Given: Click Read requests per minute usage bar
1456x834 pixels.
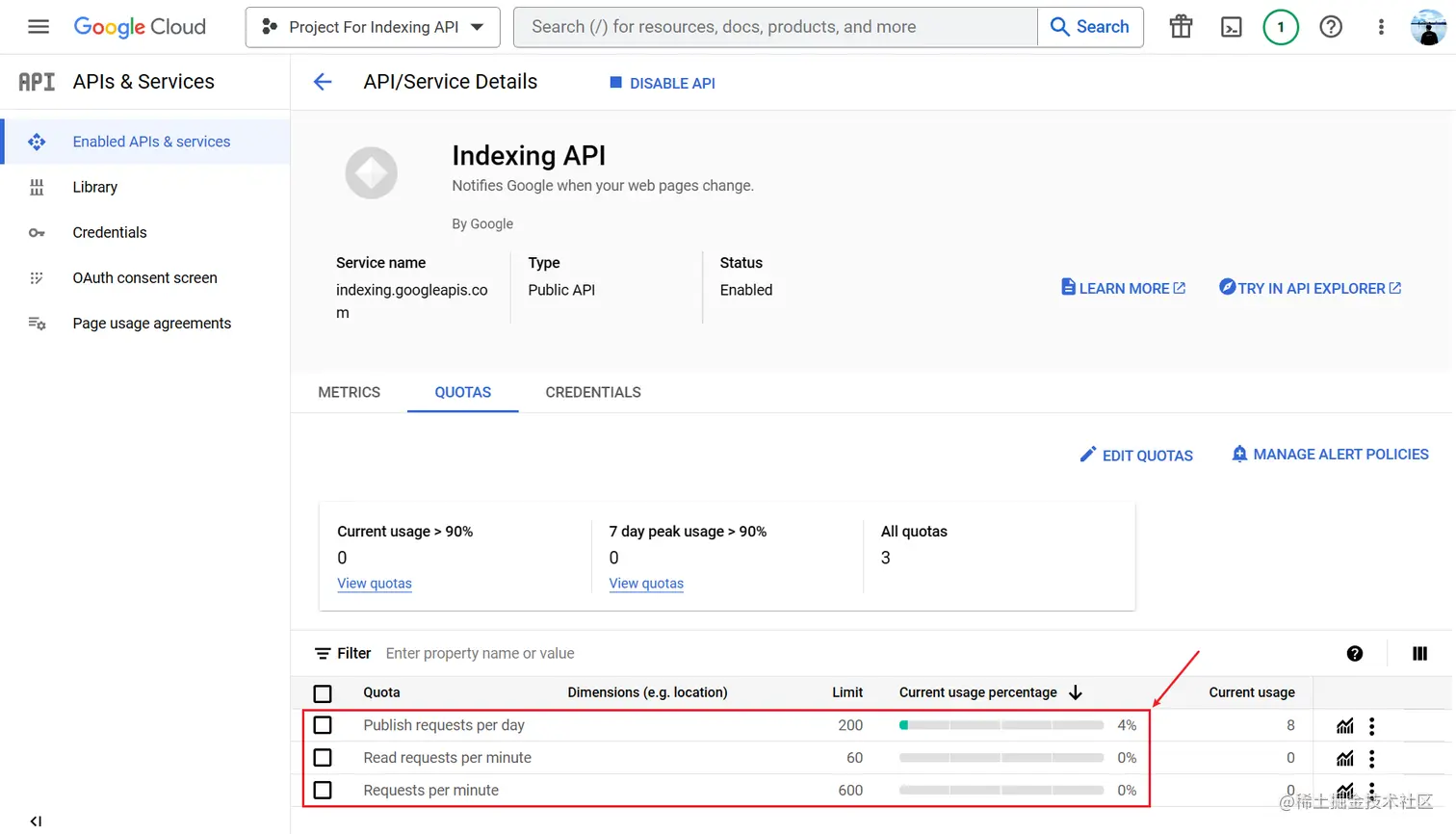Looking at the screenshot, I should (x=1001, y=758).
